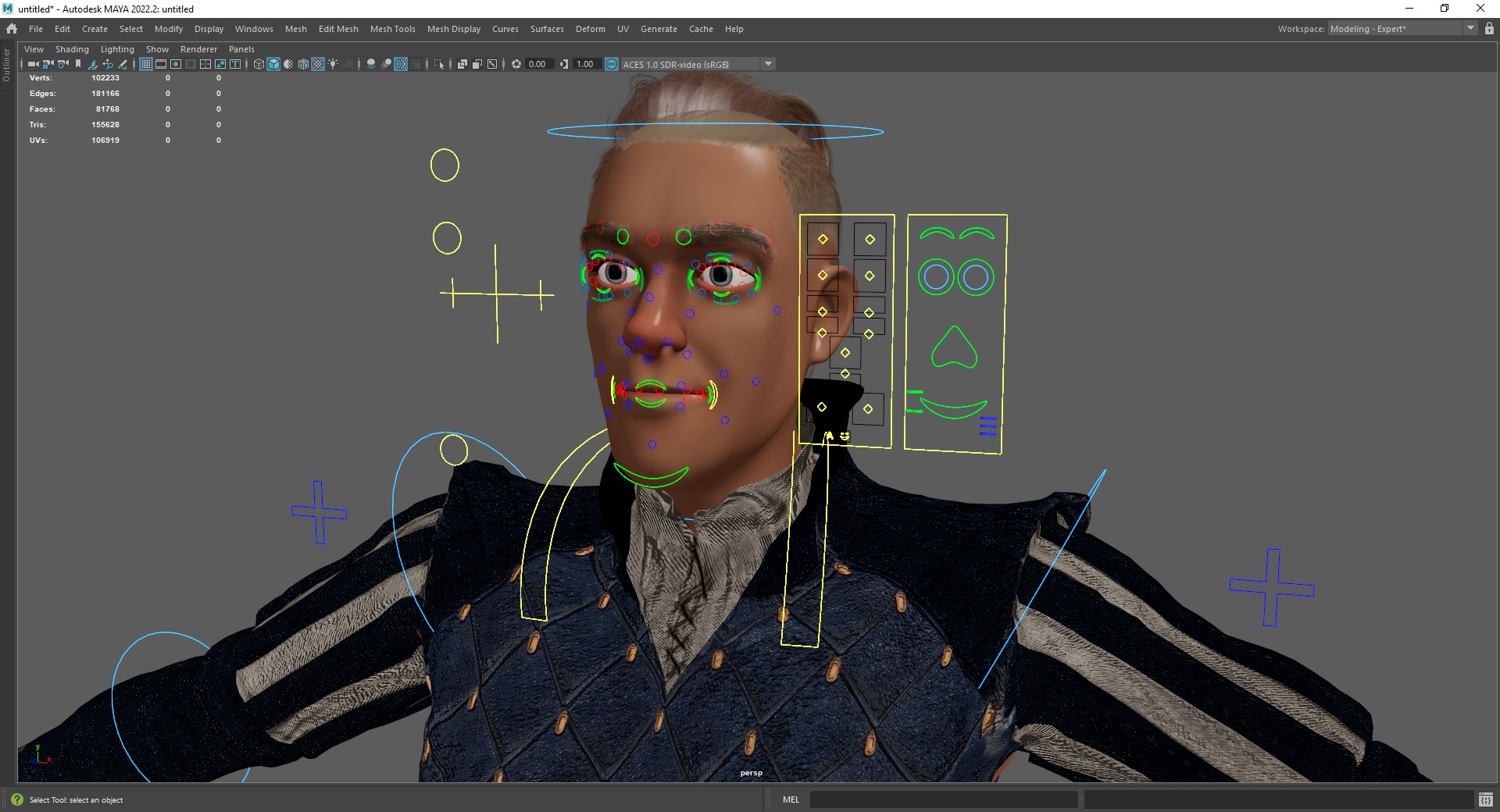Toggle the Field Chart overlay

point(205,64)
